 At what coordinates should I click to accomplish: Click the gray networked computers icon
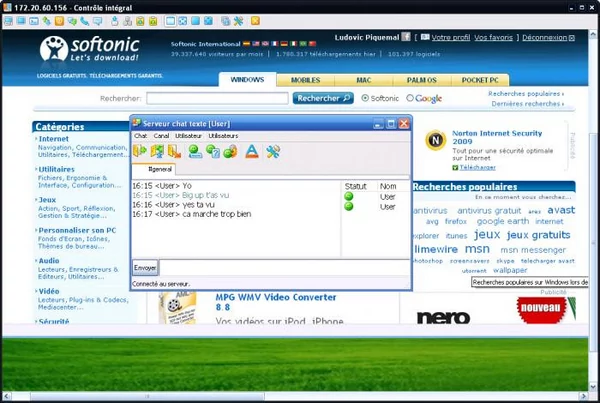point(127,21)
